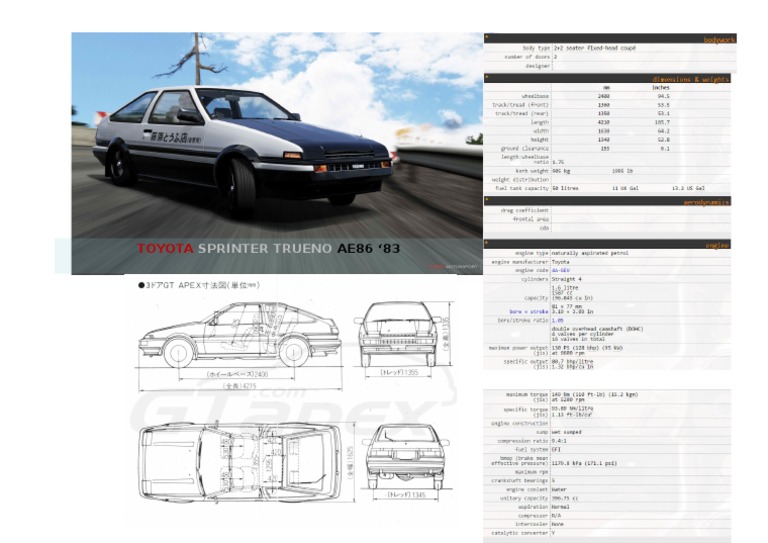768x543 pixels.
Task: Select the length 165.7 inches value
Action: [x=662, y=122]
